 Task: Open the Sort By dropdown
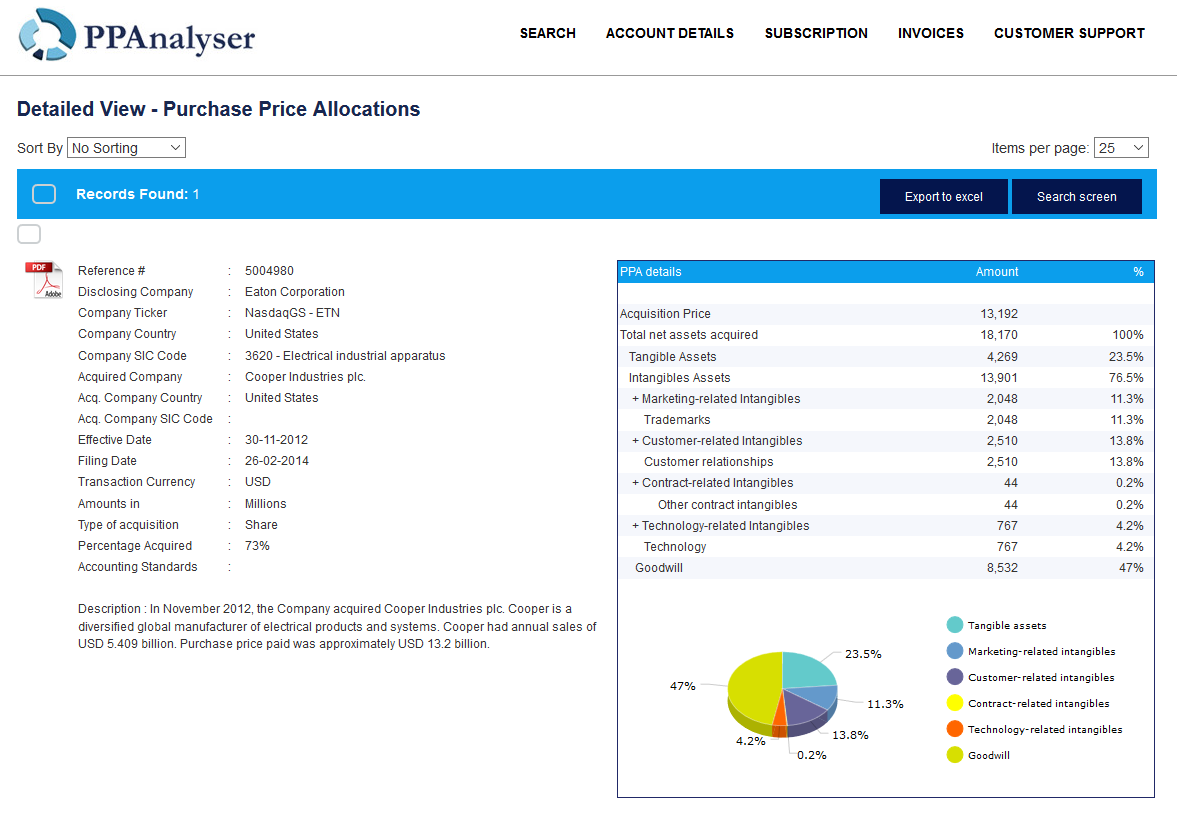point(126,148)
